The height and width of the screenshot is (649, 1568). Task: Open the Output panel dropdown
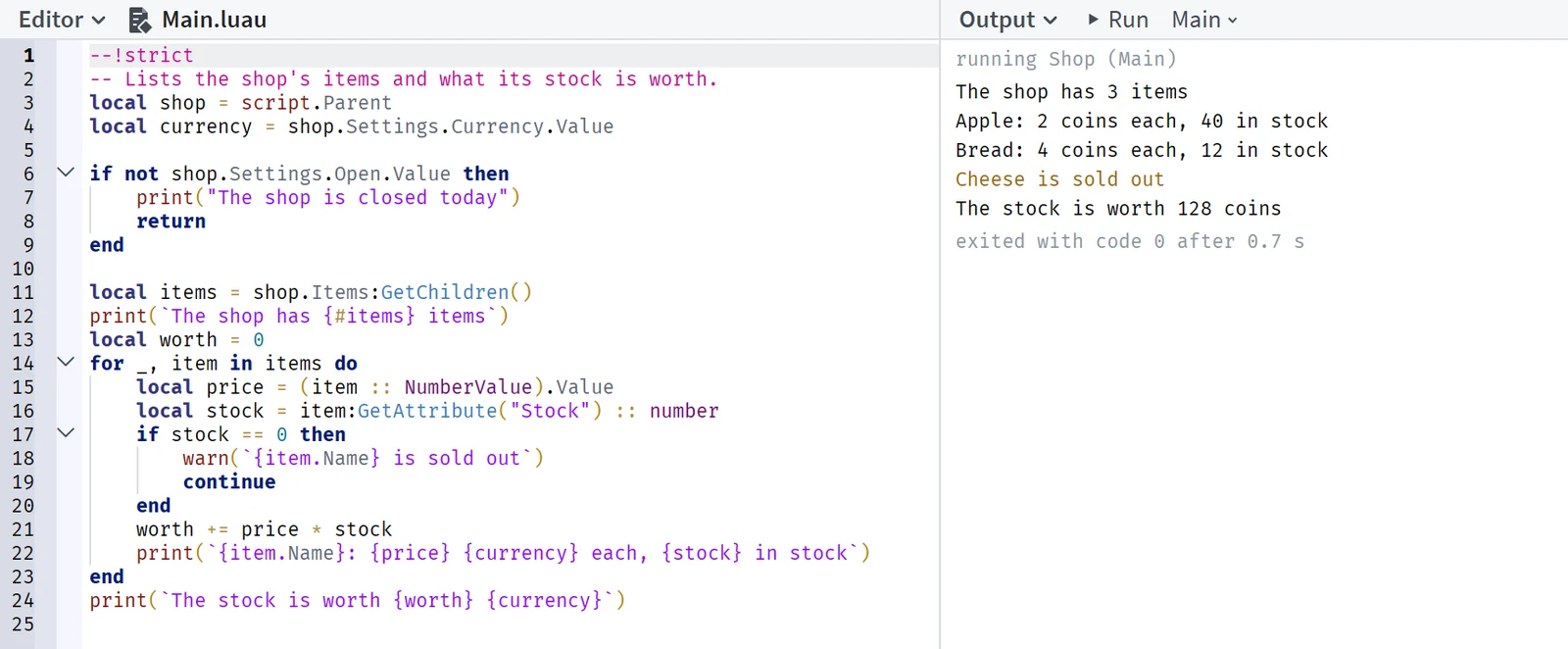pyautogui.click(x=1007, y=20)
